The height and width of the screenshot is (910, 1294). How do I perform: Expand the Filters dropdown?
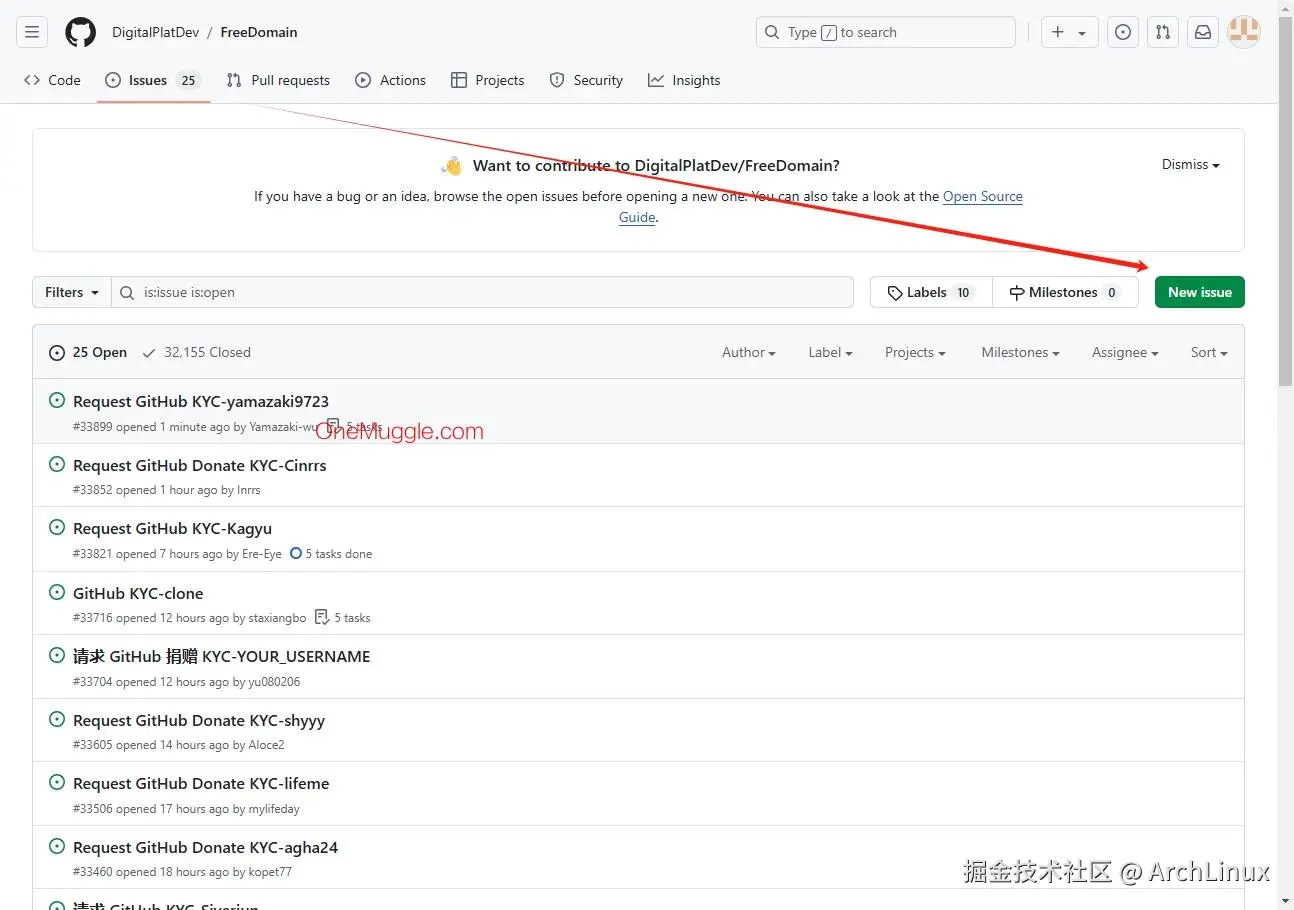click(x=72, y=292)
